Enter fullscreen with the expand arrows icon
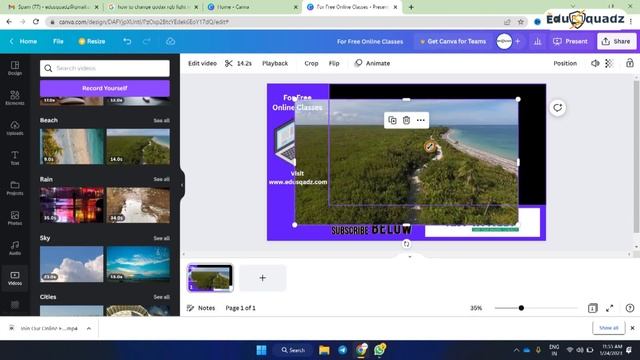Screen dimensions: 640x360 coord(609,308)
